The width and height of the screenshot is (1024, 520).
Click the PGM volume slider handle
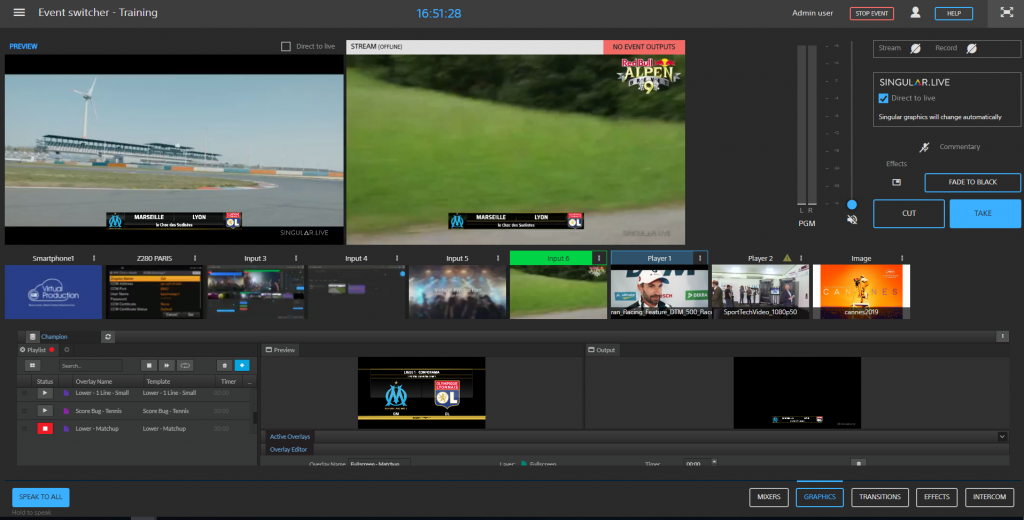(852, 204)
